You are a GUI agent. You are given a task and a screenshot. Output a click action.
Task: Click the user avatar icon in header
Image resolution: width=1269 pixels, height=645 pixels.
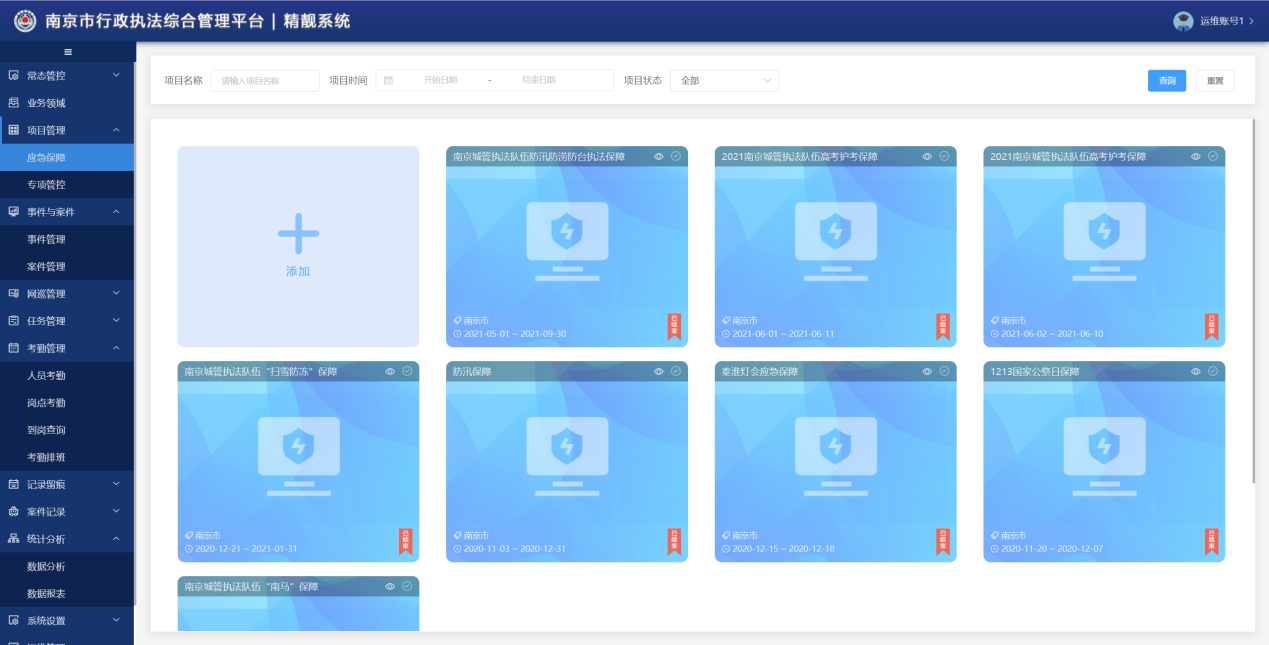1183,21
